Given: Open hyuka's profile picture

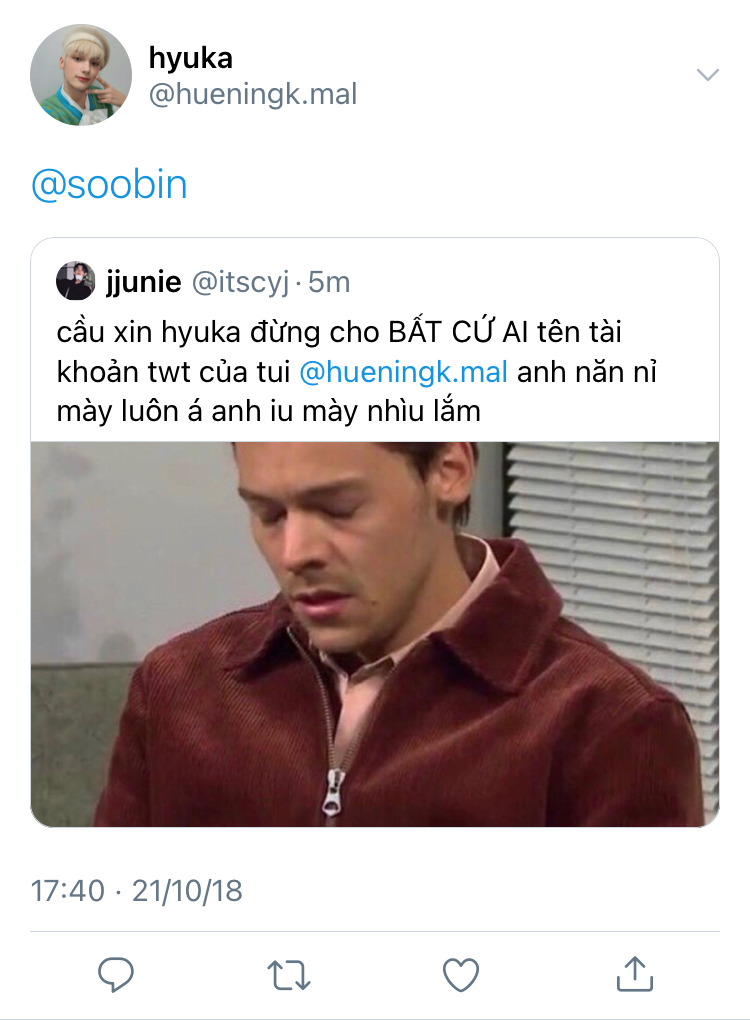Looking at the screenshot, I should [81, 75].
